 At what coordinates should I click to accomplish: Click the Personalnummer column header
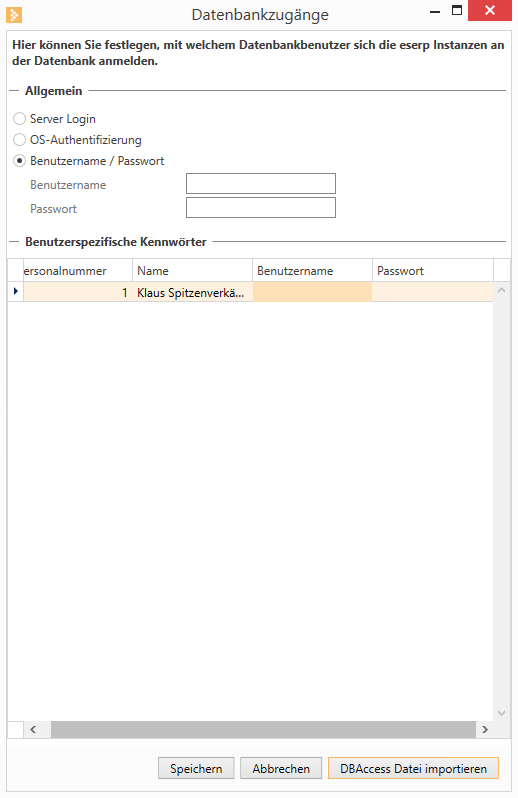pyautogui.click(x=78, y=271)
